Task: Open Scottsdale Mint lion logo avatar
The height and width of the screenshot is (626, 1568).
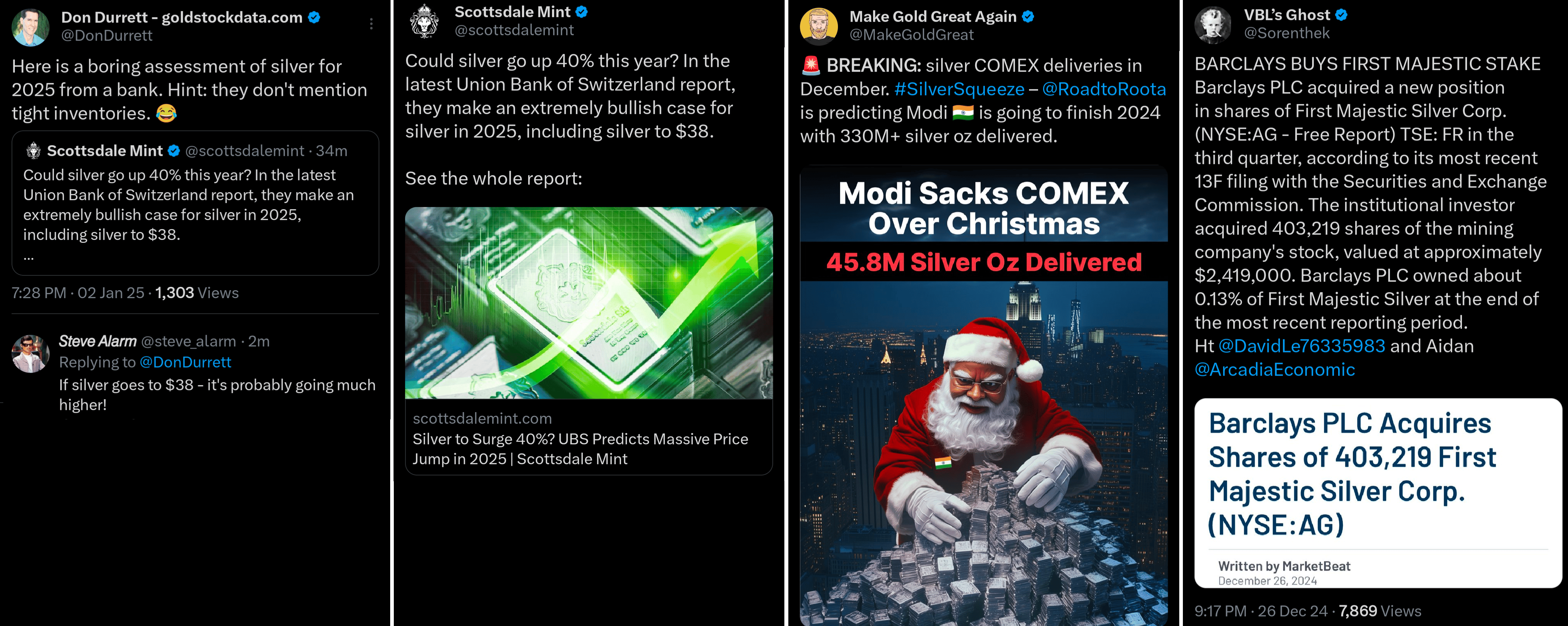Action: click(424, 21)
